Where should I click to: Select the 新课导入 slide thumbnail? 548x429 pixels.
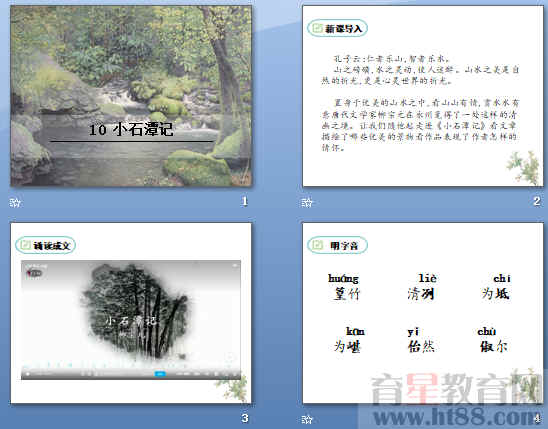click(423, 96)
